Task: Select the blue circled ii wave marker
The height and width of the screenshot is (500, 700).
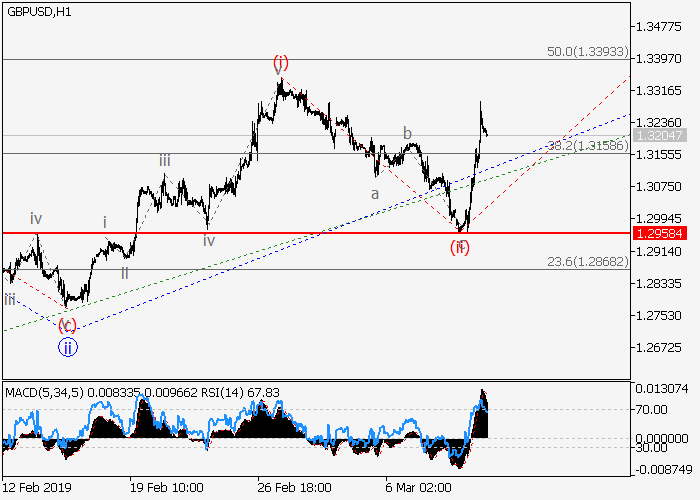Action: [x=67, y=347]
